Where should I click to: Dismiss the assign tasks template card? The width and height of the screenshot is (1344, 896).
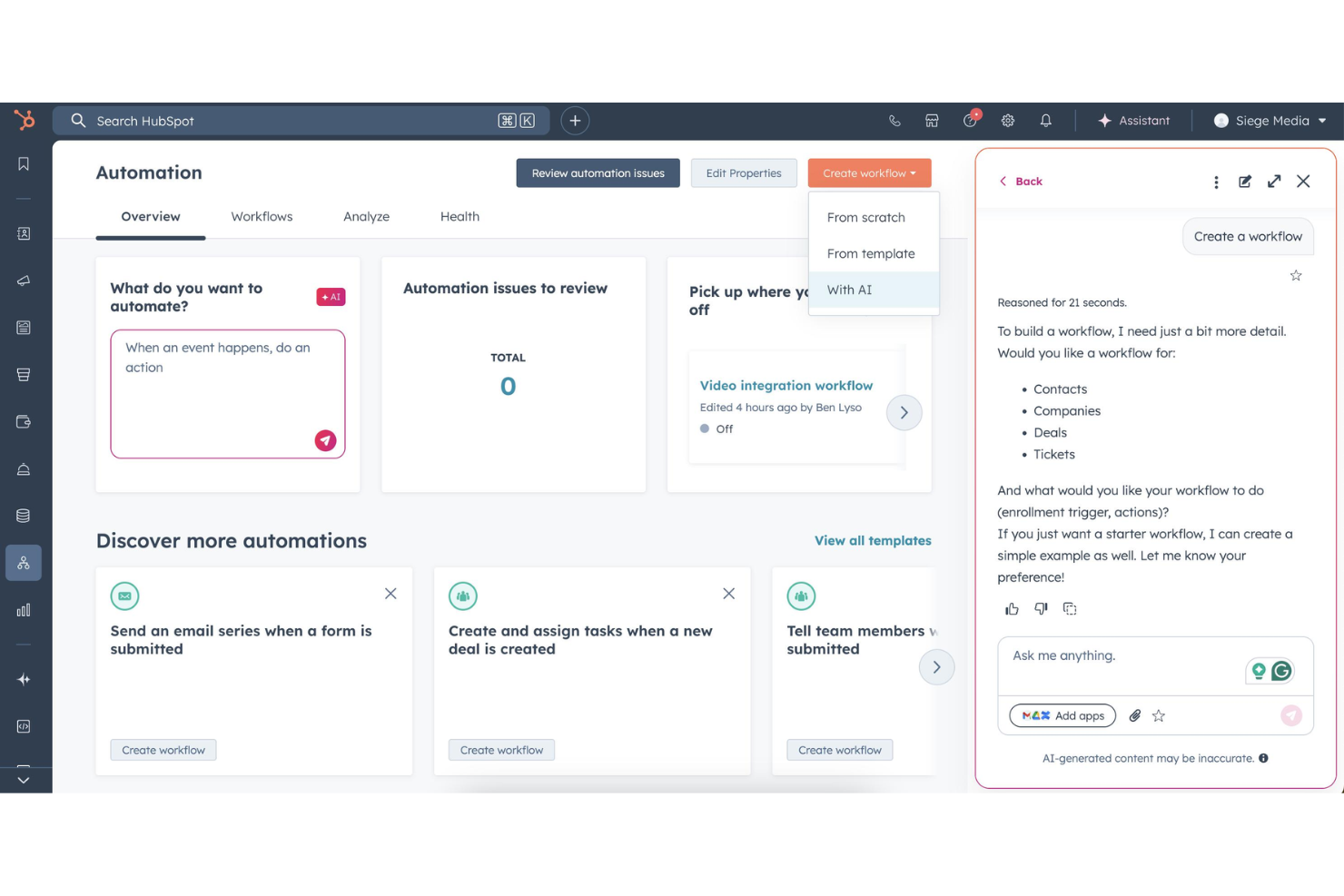[x=728, y=594]
